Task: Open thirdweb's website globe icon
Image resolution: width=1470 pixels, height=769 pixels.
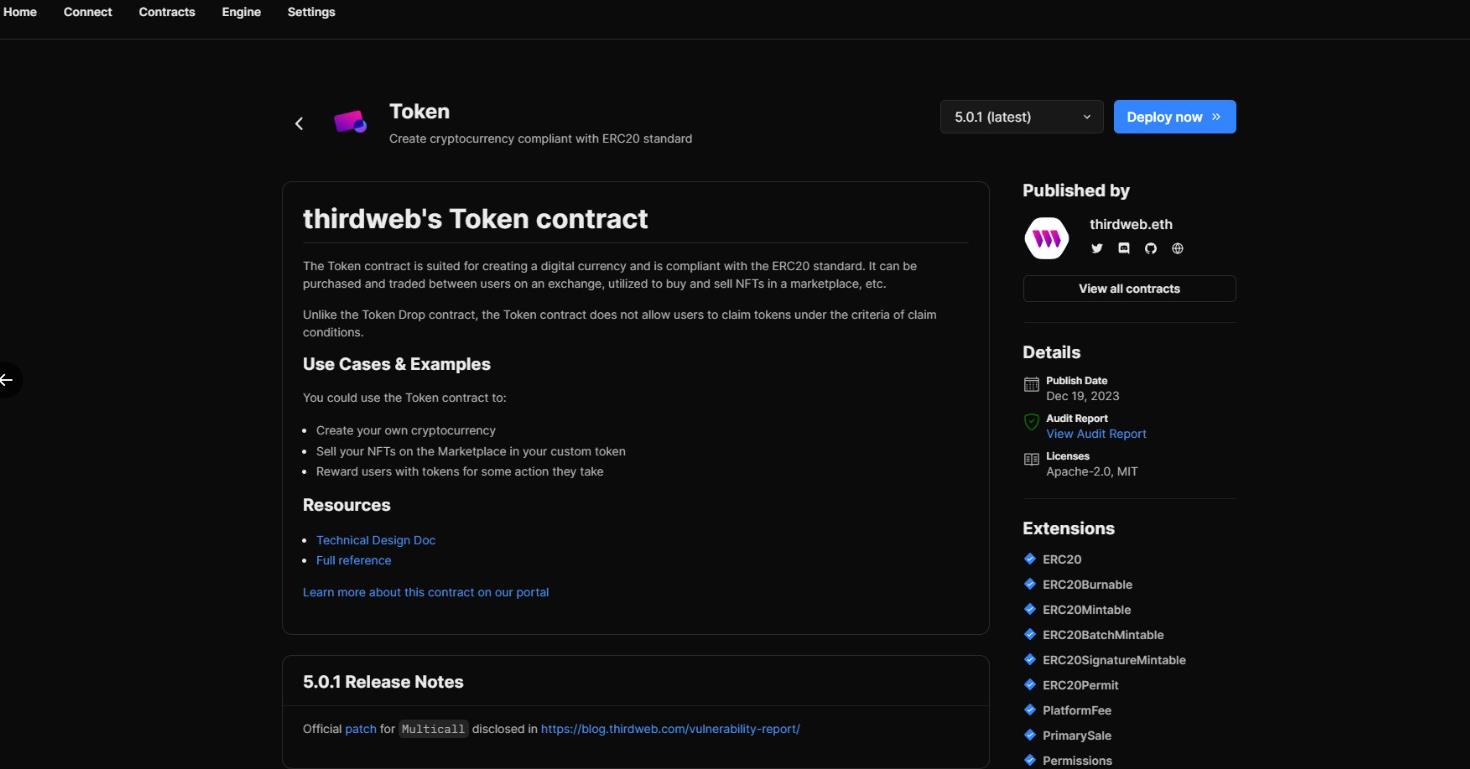Action: click(1177, 248)
